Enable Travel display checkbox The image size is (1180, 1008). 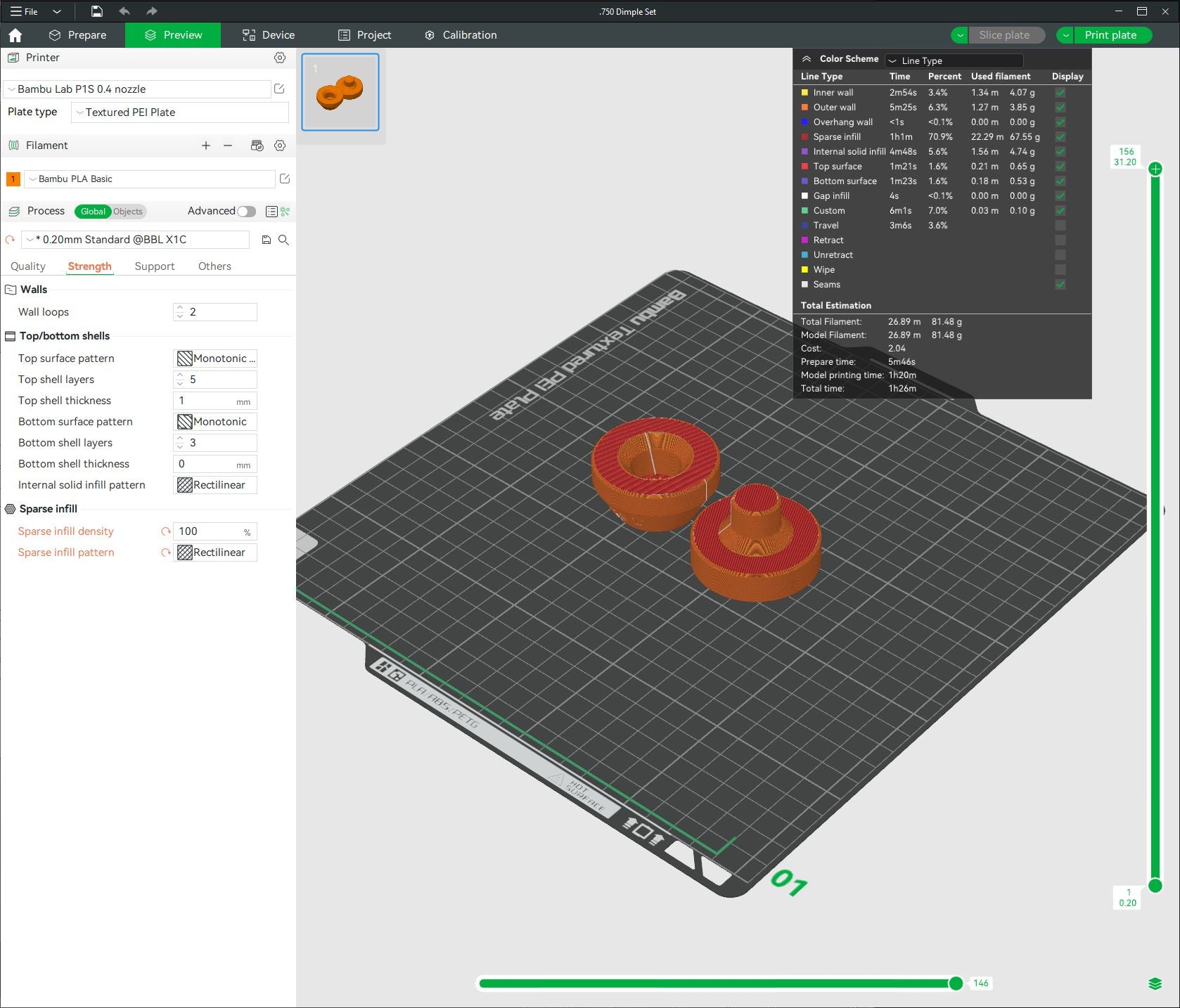tap(1060, 226)
